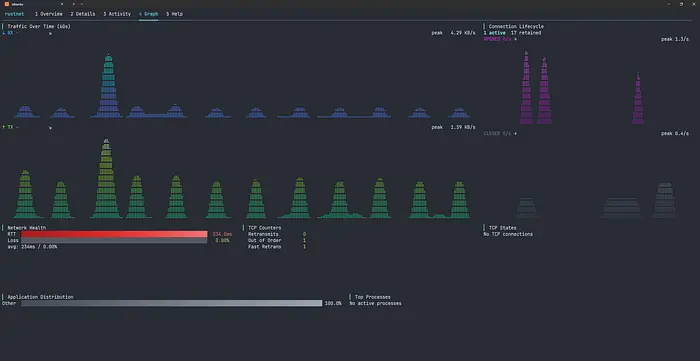Open the 5 Help tab

pos(174,14)
